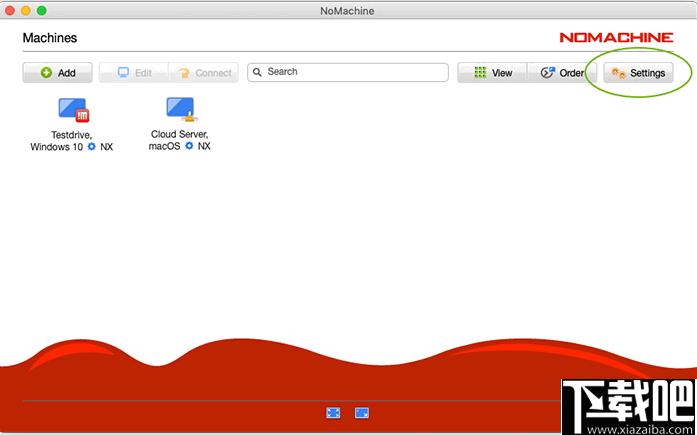Open gear settings beside Windows 10
Viewport: 697px width, 435px height.
pos(92,147)
